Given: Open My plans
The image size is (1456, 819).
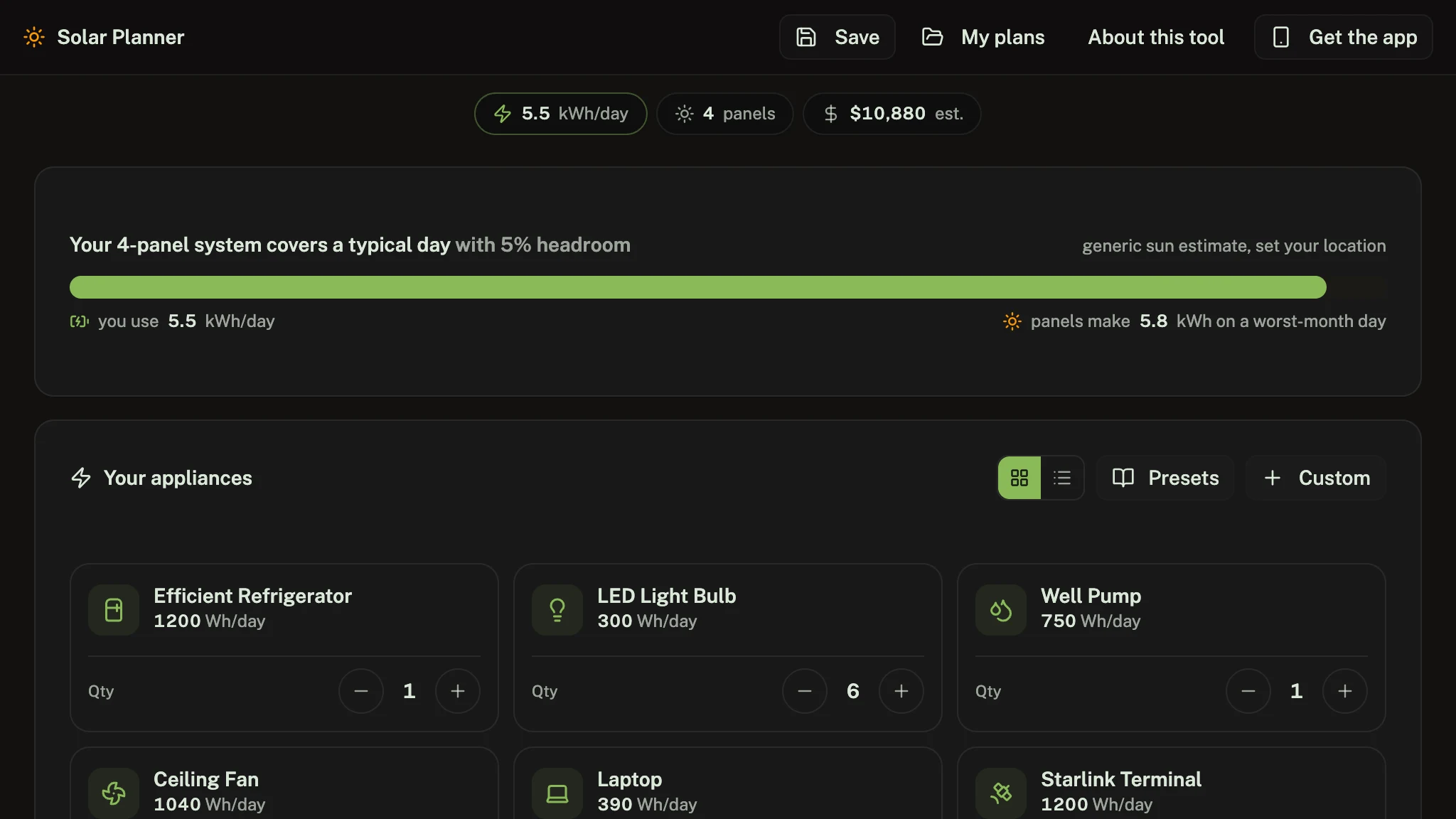Looking at the screenshot, I should 983,37.
